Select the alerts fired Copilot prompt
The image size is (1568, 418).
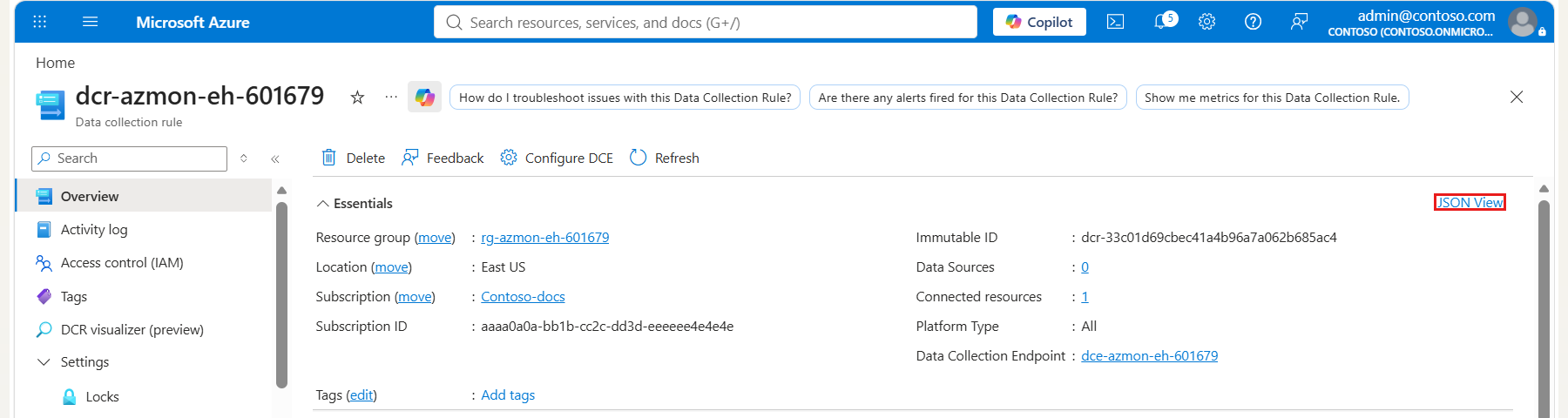pos(968,98)
